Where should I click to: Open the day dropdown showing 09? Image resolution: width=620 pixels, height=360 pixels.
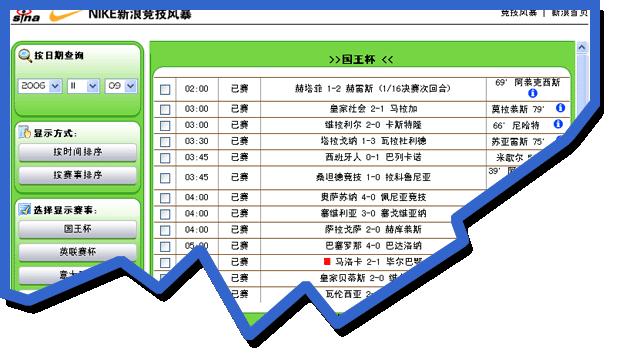click(x=121, y=86)
